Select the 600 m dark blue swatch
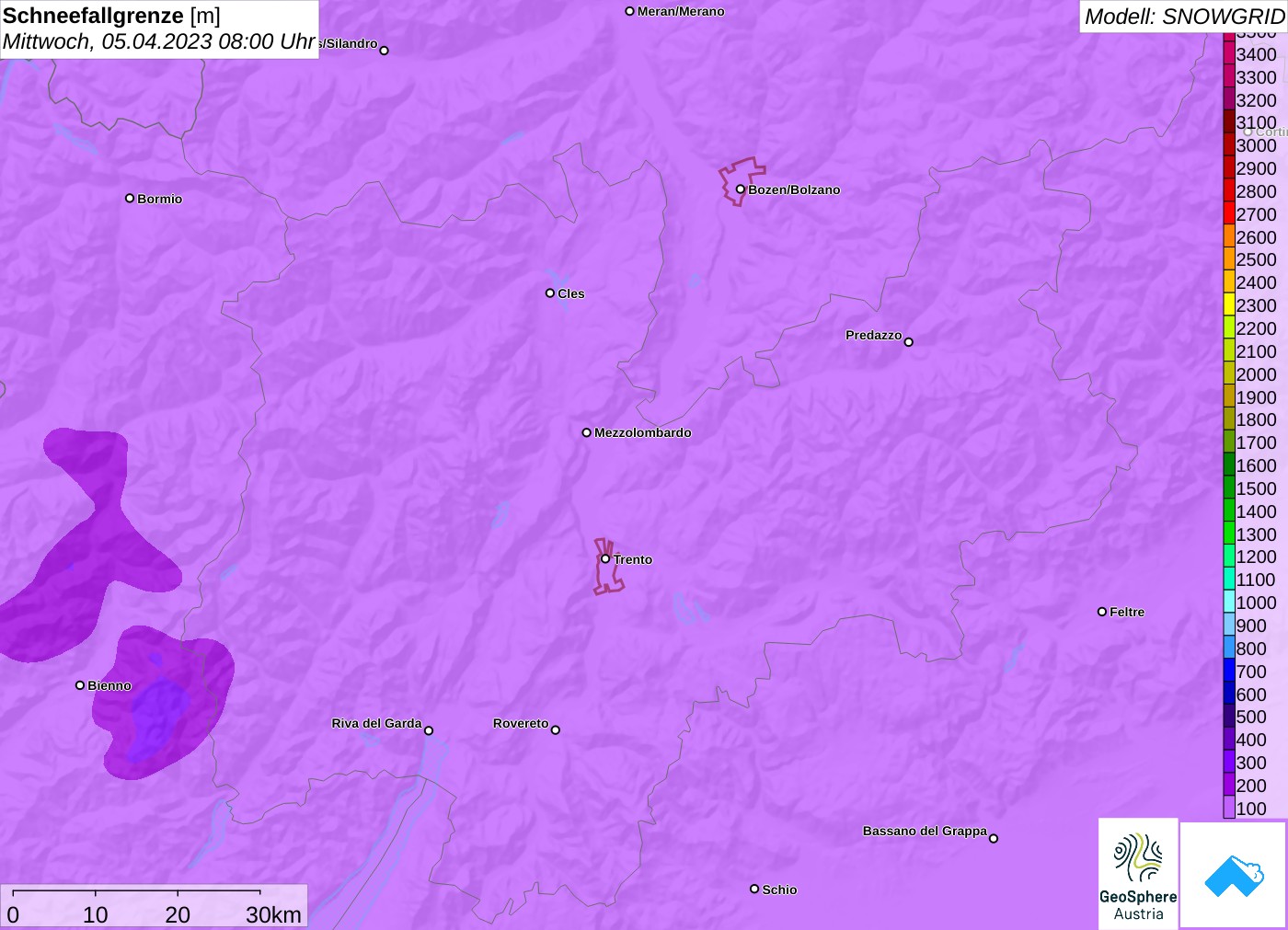 coord(1229,694)
